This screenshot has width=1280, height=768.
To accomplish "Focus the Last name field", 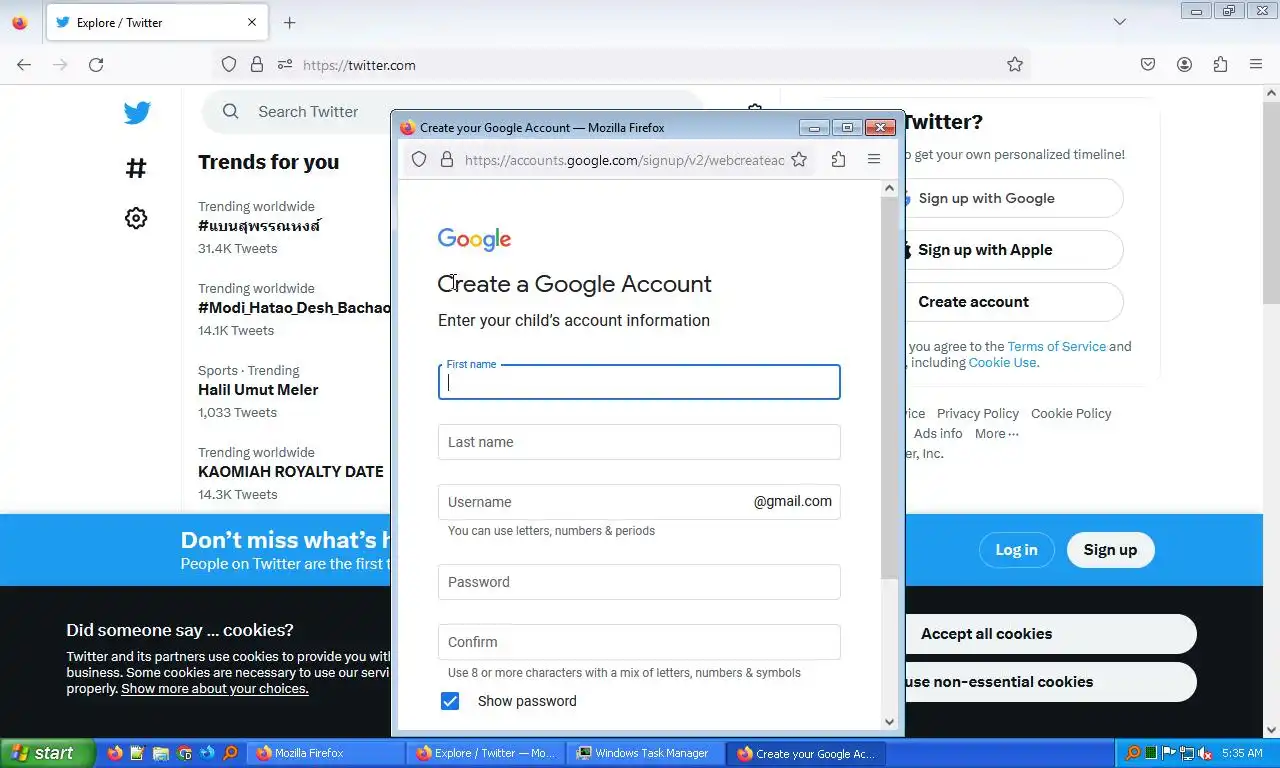I will click(x=639, y=442).
